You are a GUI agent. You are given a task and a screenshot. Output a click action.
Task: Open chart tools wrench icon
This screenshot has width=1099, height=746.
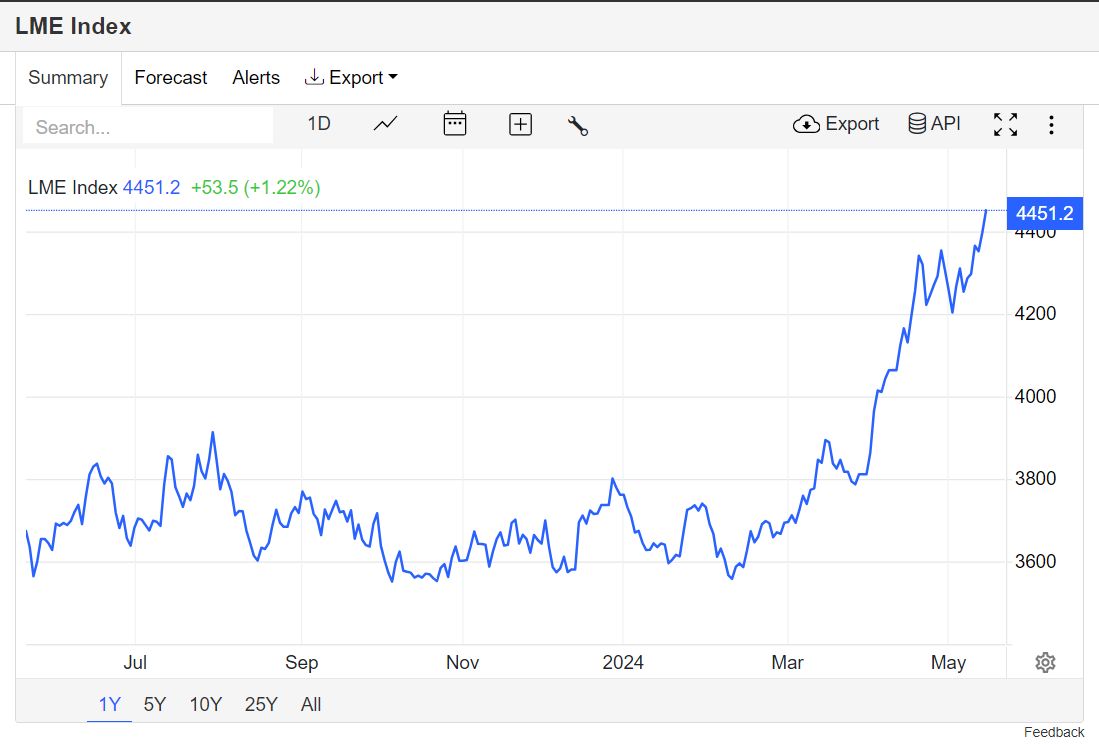(578, 126)
